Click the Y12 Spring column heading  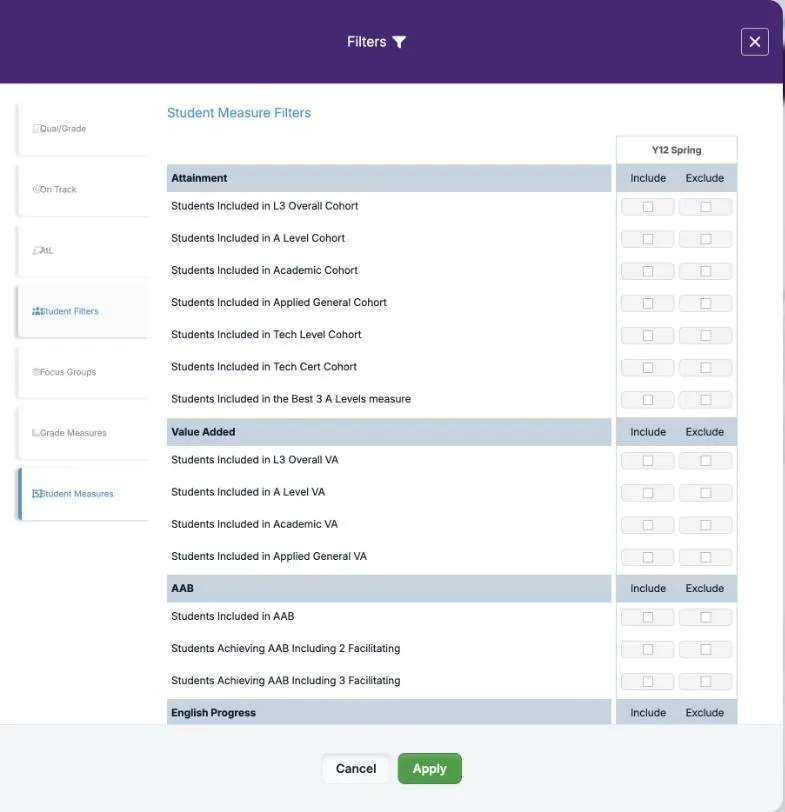(x=676, y=150)
